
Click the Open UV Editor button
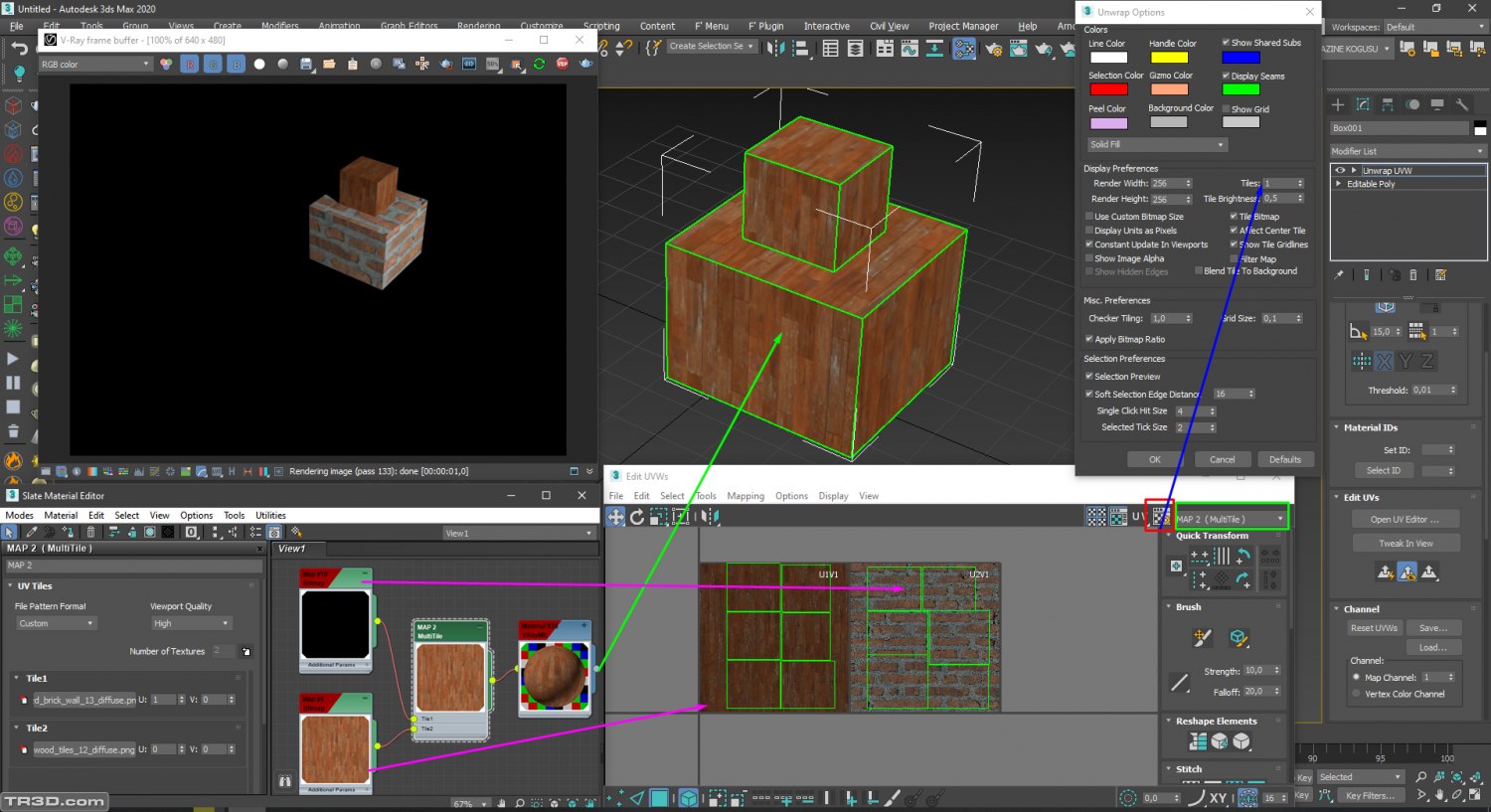(1406, 519)
